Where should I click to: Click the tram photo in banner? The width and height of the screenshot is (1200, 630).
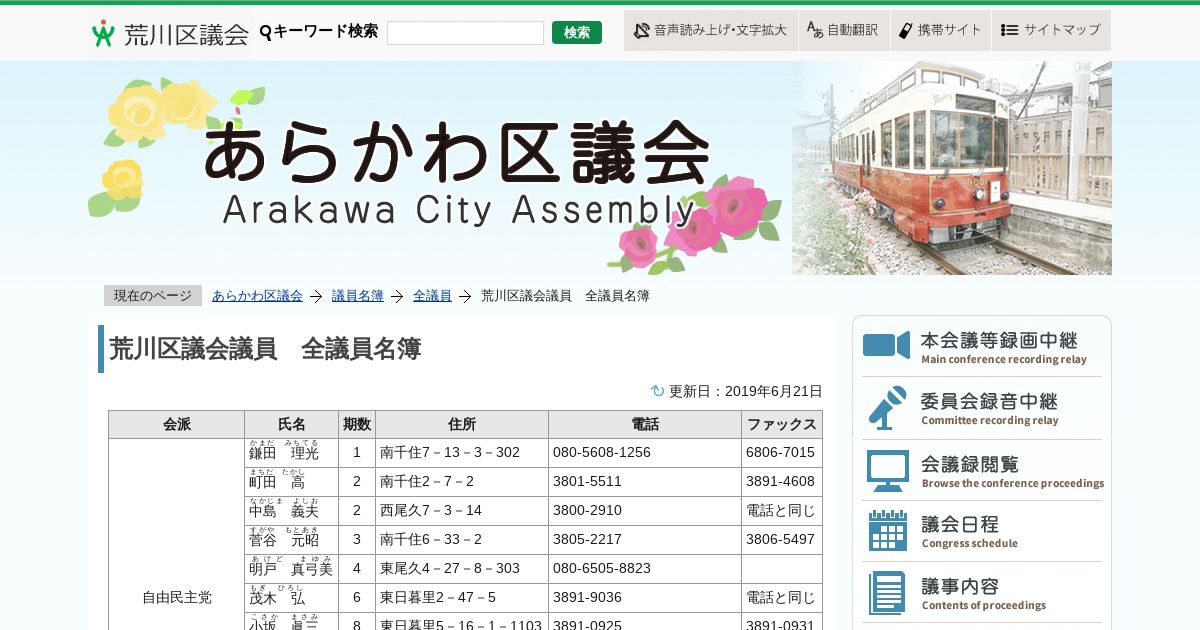tap(952, 168)
